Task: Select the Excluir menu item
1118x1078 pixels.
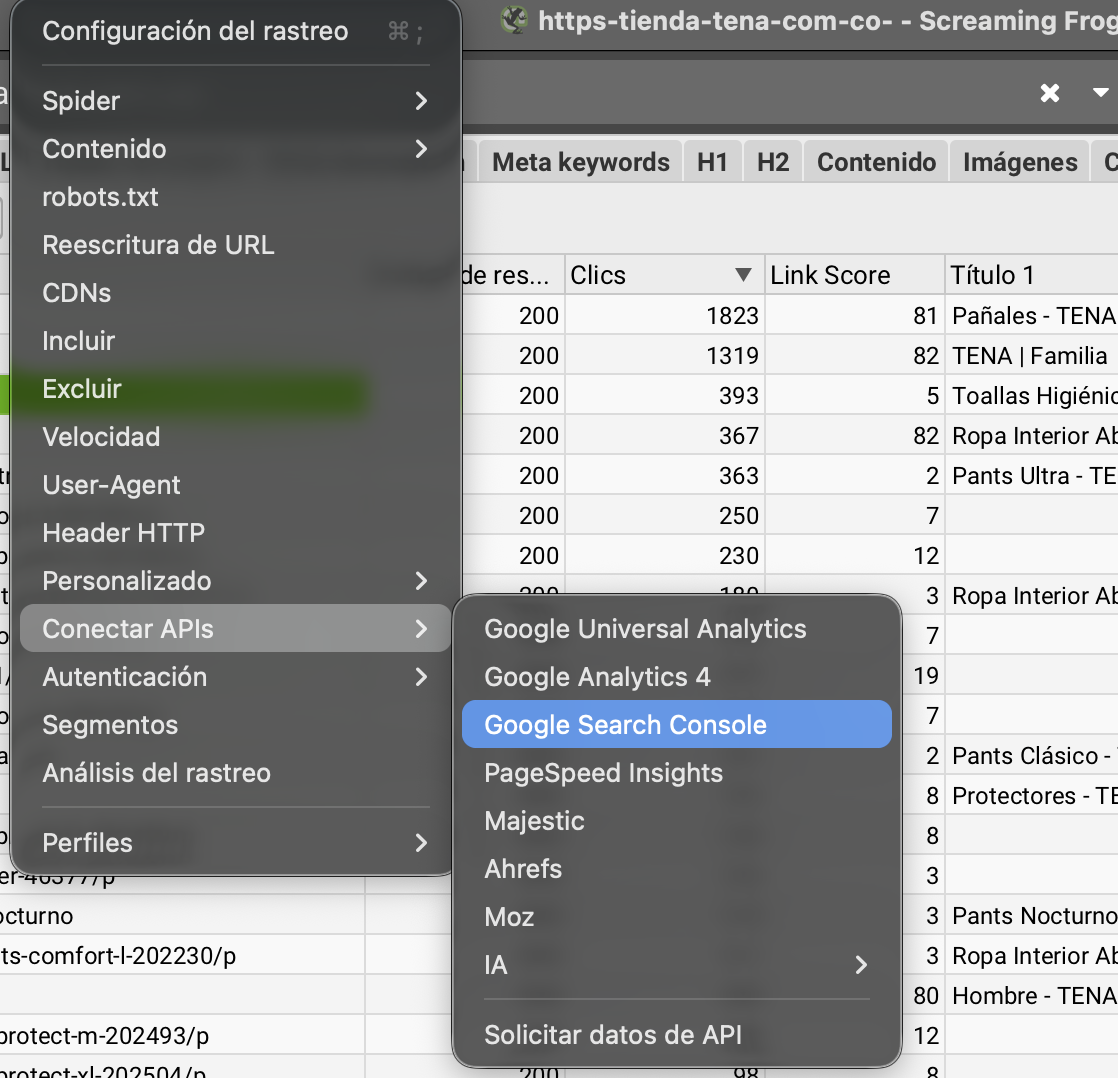Action: (82, 389)
